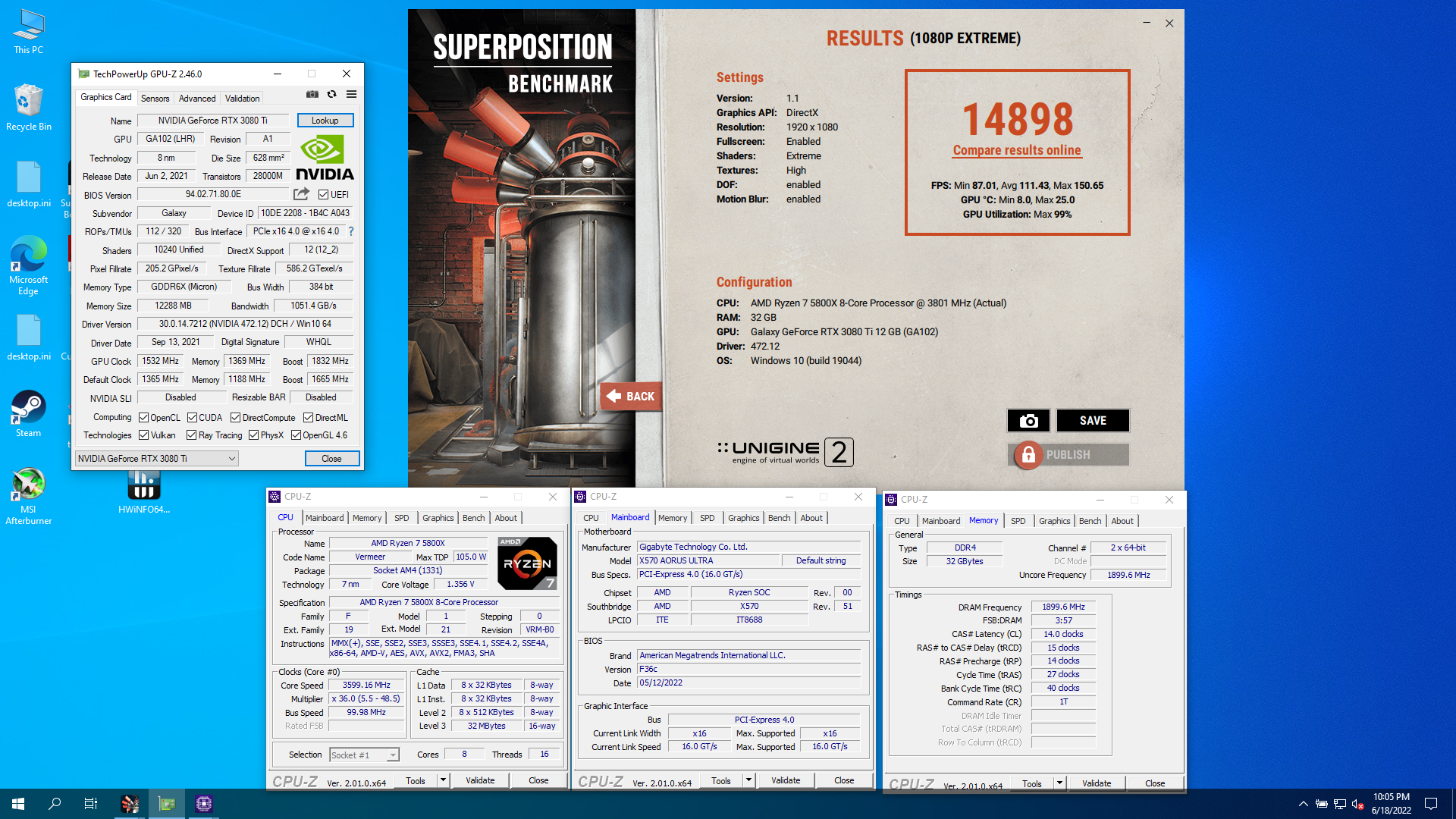Click Compare results online link
The image size is (1456, 819).
[x=1017, y=150]
